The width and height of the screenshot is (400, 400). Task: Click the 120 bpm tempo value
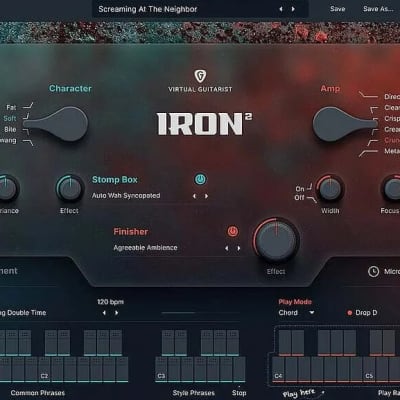pyautogui.click(x=110, y=302)
